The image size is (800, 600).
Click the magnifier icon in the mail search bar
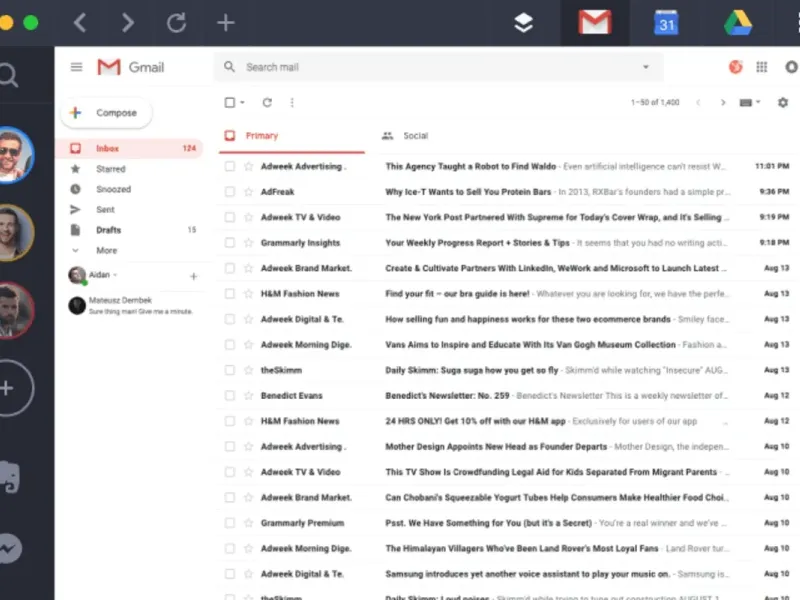pos(230,67)
